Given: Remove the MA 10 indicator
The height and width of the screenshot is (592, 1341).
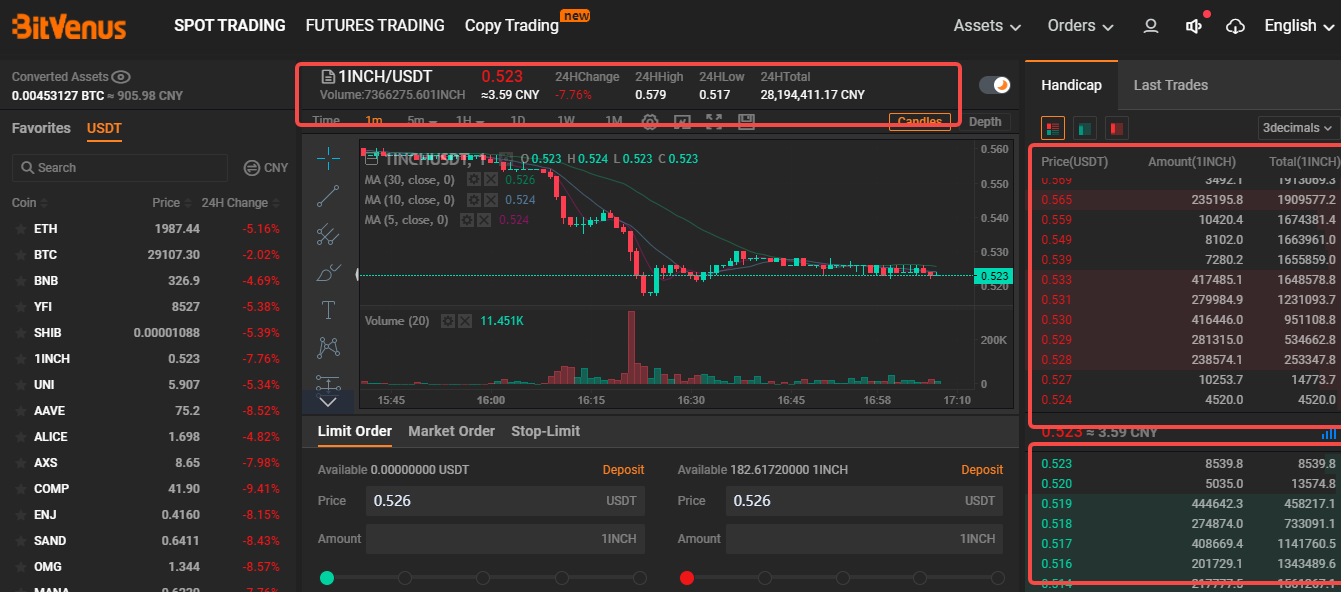Looking at the screenshot, I should pos(490,200).
